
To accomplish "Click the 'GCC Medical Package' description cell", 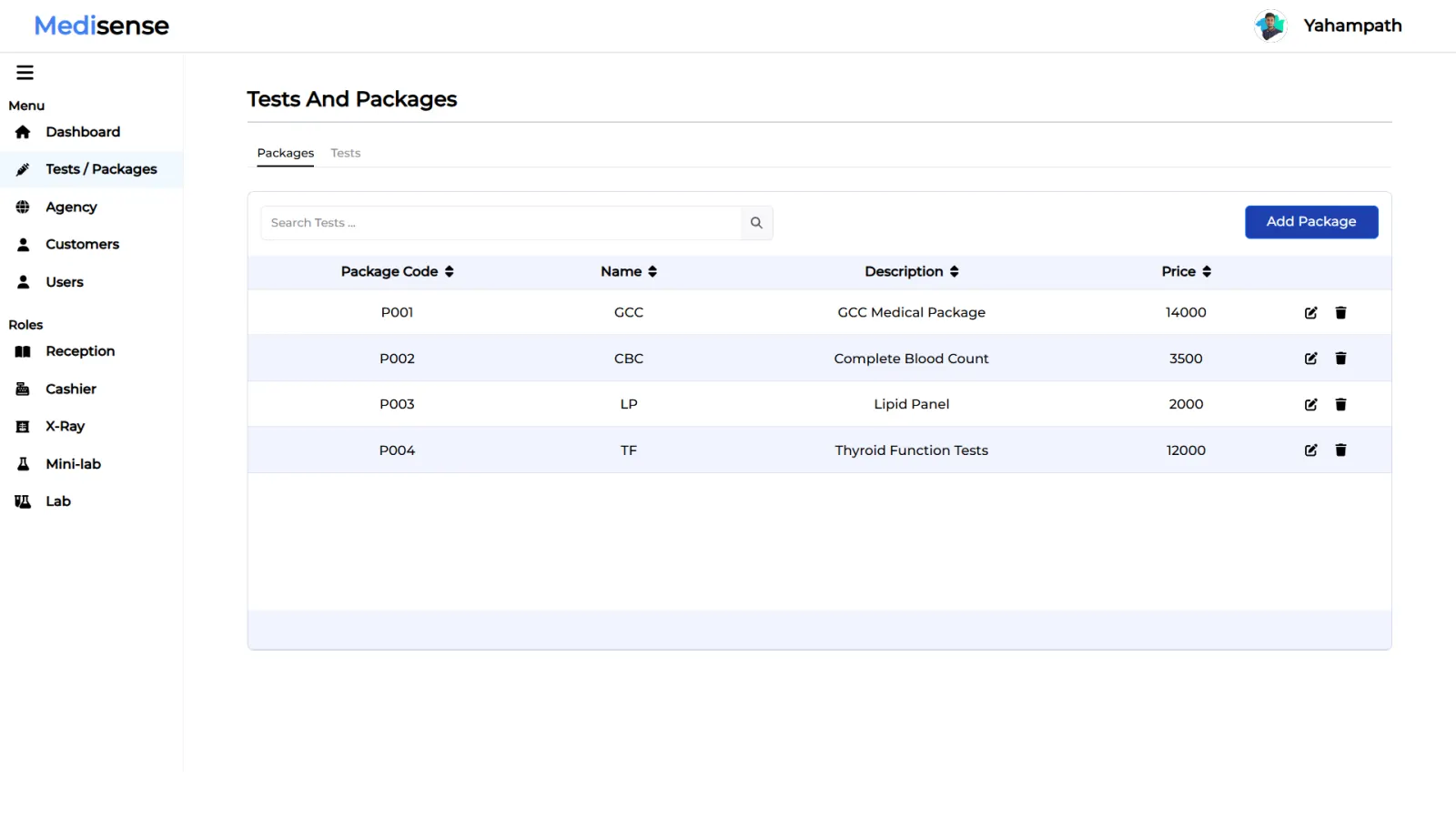I will coord(912,313).
